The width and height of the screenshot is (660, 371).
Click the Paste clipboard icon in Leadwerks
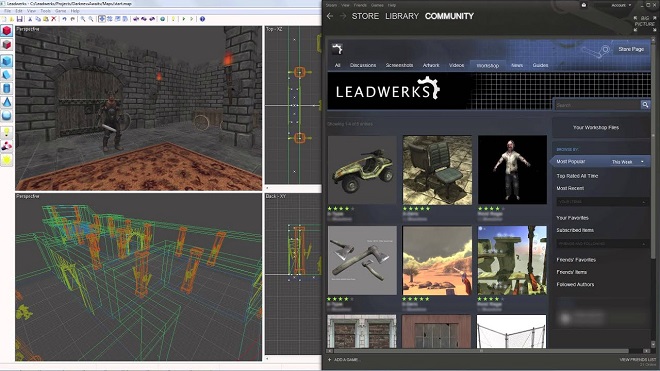(46, 19)
